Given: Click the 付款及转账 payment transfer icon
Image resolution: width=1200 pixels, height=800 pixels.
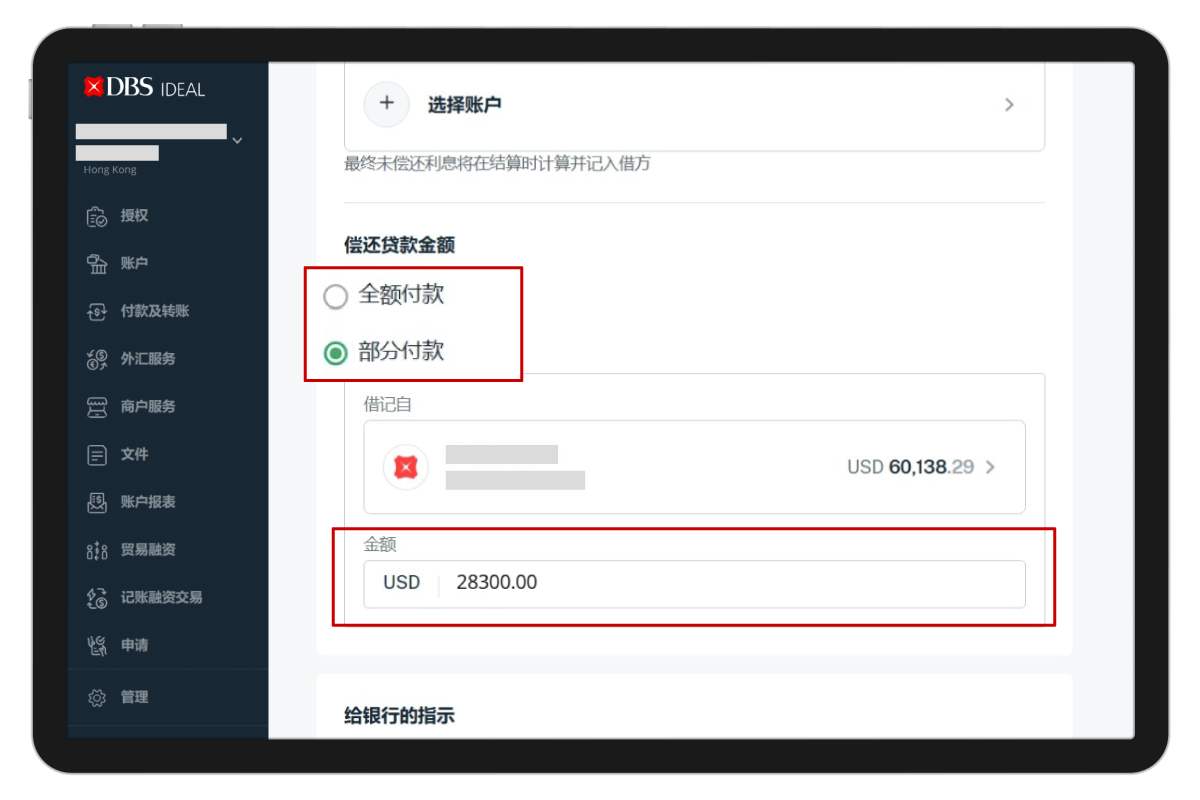Looking at the screenshot, I should (97, 312).
